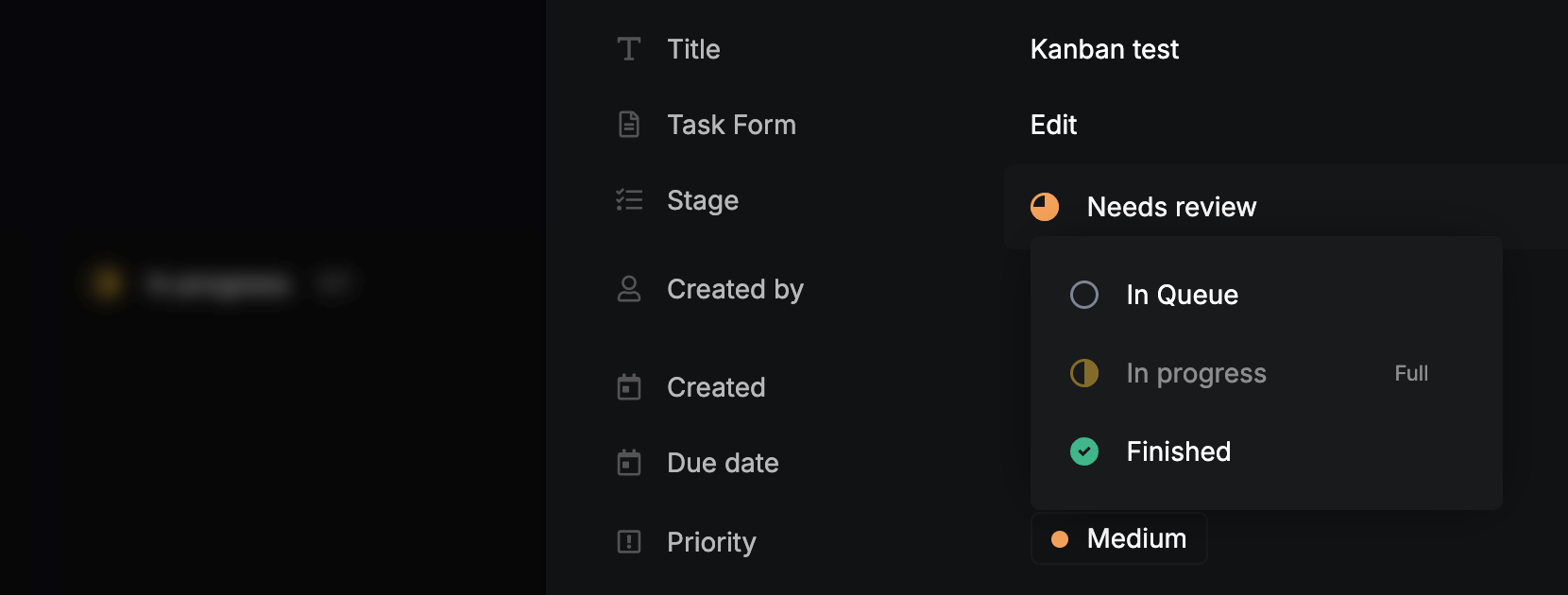Choose Finished from stage list

pyautogui.click(x=1178, y=451)
